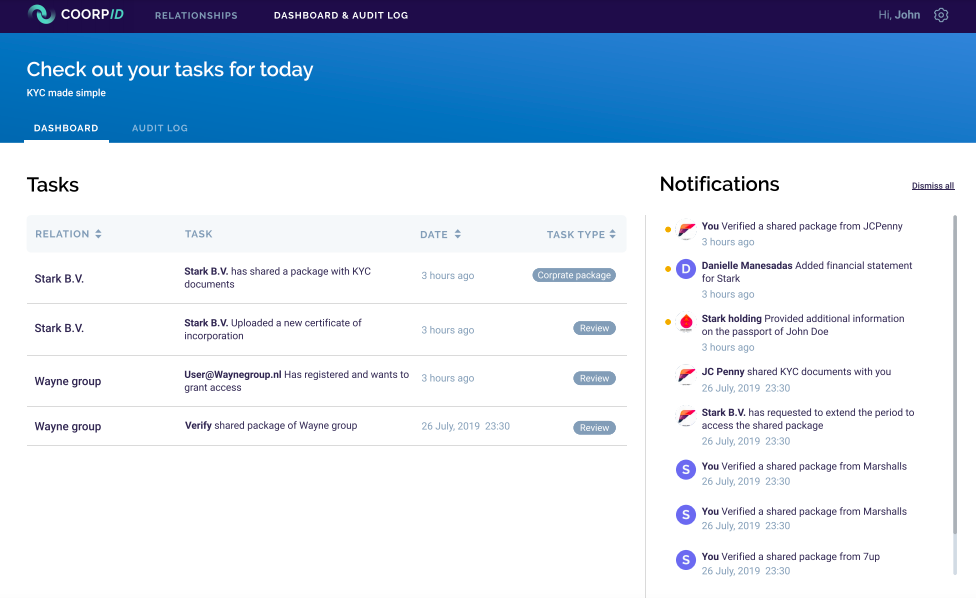
Task: Open Dashboard & Audit Log menu item
Action: coord(341,15)
